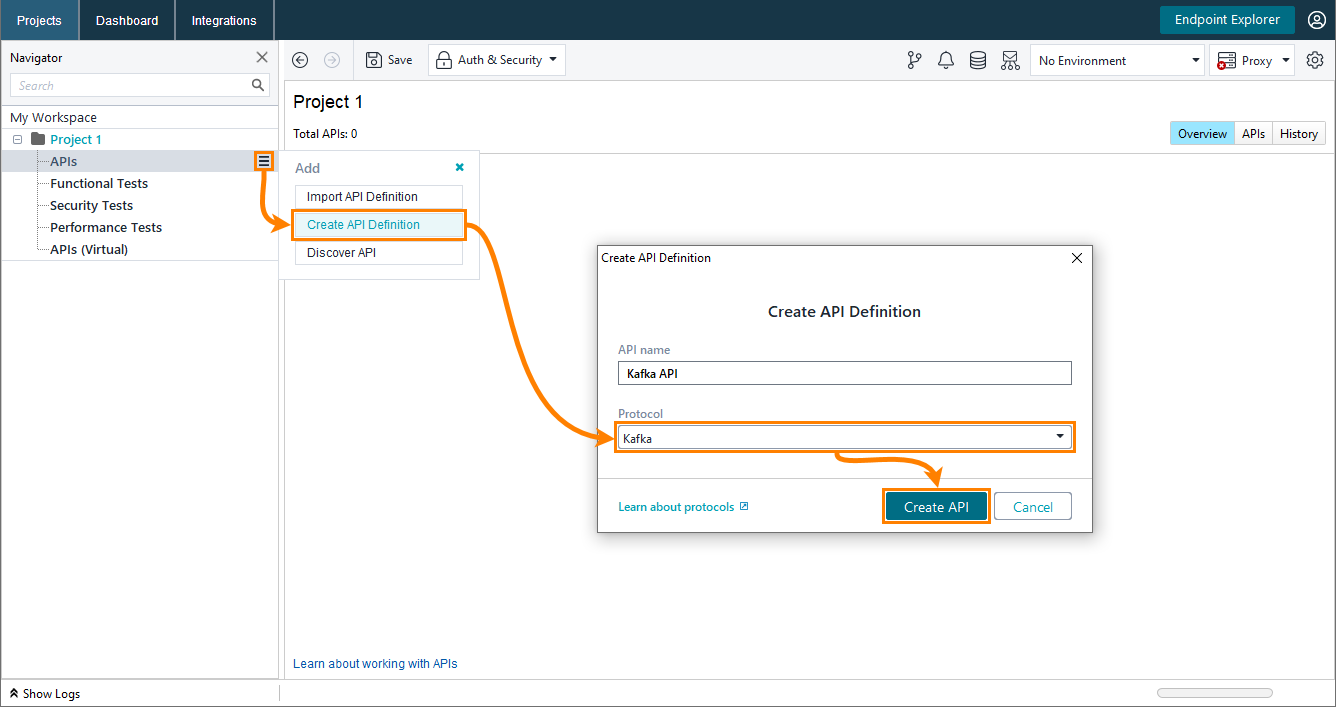The height and width of the screenshot is (707, 1336).
Task: Click the hamburger menu next to APIs
Action: tap(263, 161)
